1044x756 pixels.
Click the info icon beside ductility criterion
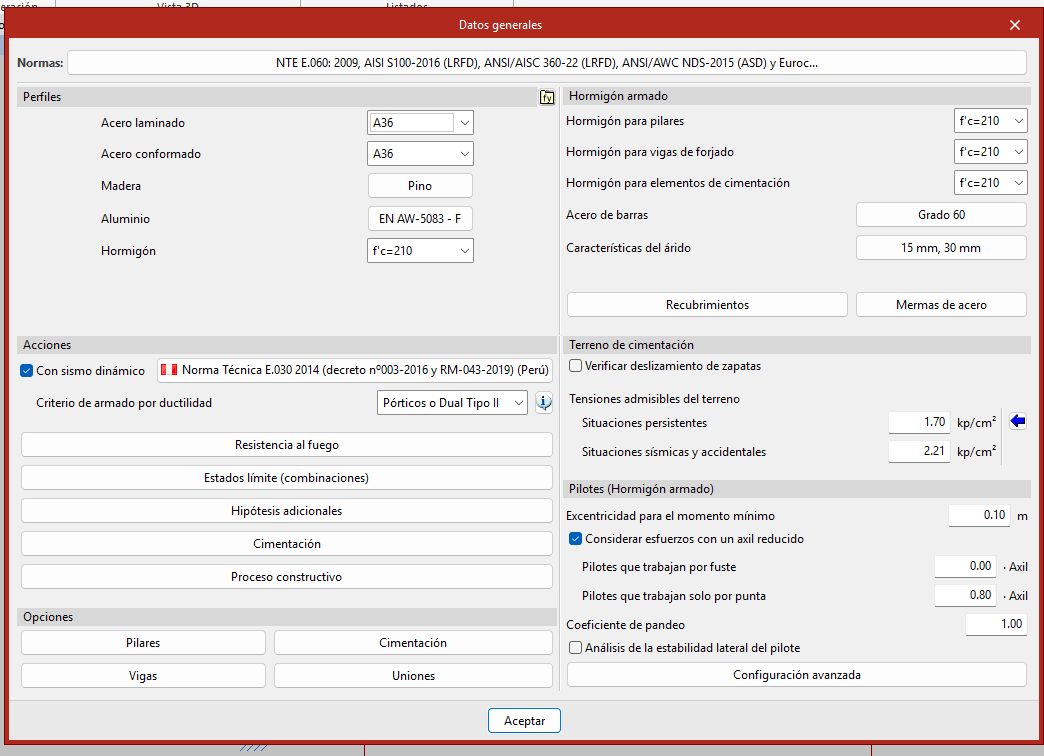pos(544,403)
